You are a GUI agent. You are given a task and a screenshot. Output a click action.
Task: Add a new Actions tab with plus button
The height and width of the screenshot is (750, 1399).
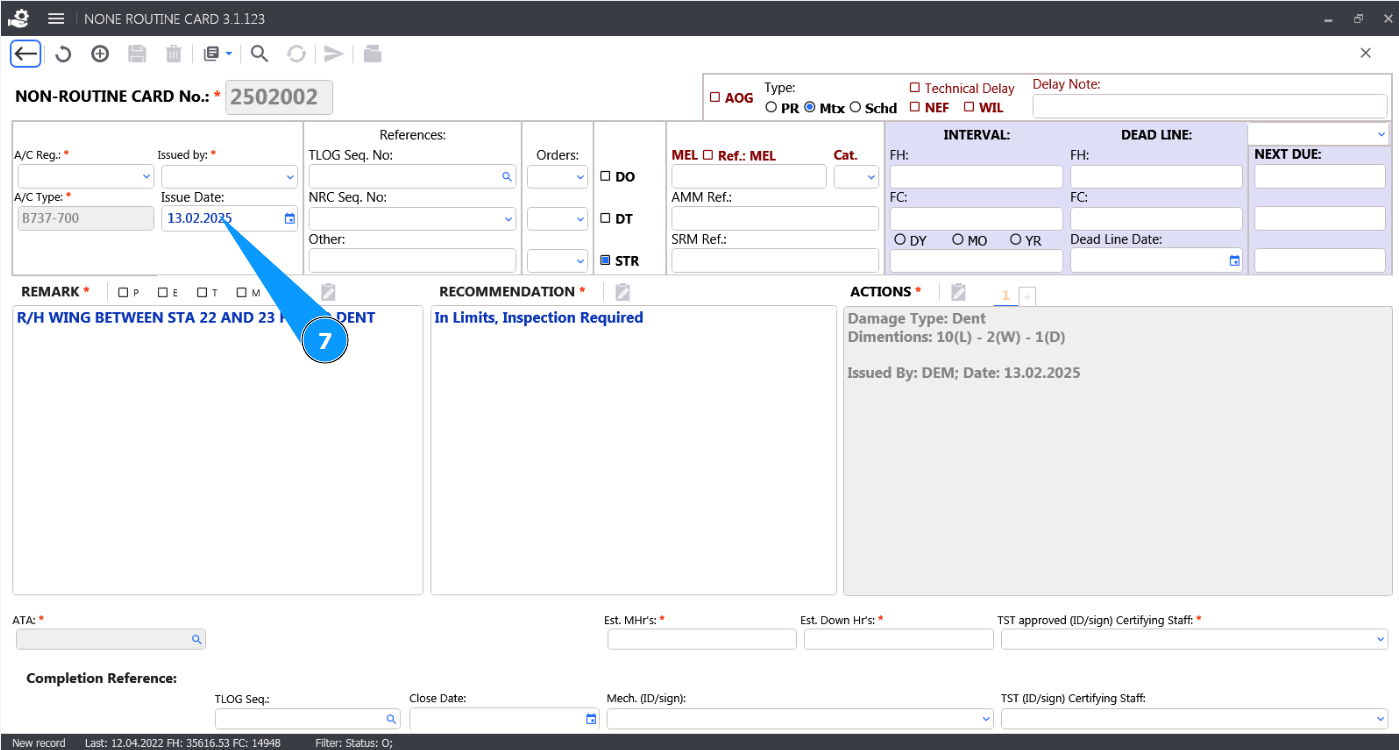[x=1027, y=295]
